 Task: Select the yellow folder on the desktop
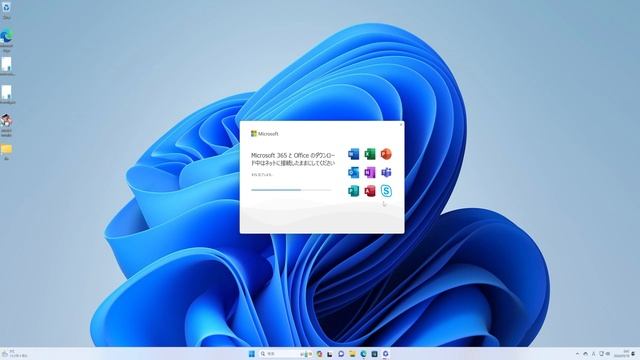pyautogui.click(x=7, y=151)
